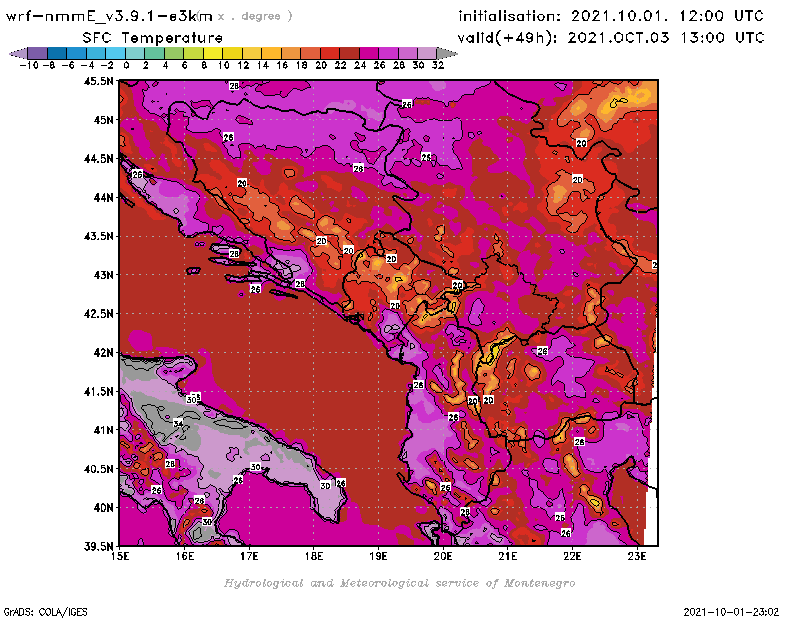Screen dimensions: 800x618
Task: Click the '43.5N' latitude axis label
Action: [98, 236]
